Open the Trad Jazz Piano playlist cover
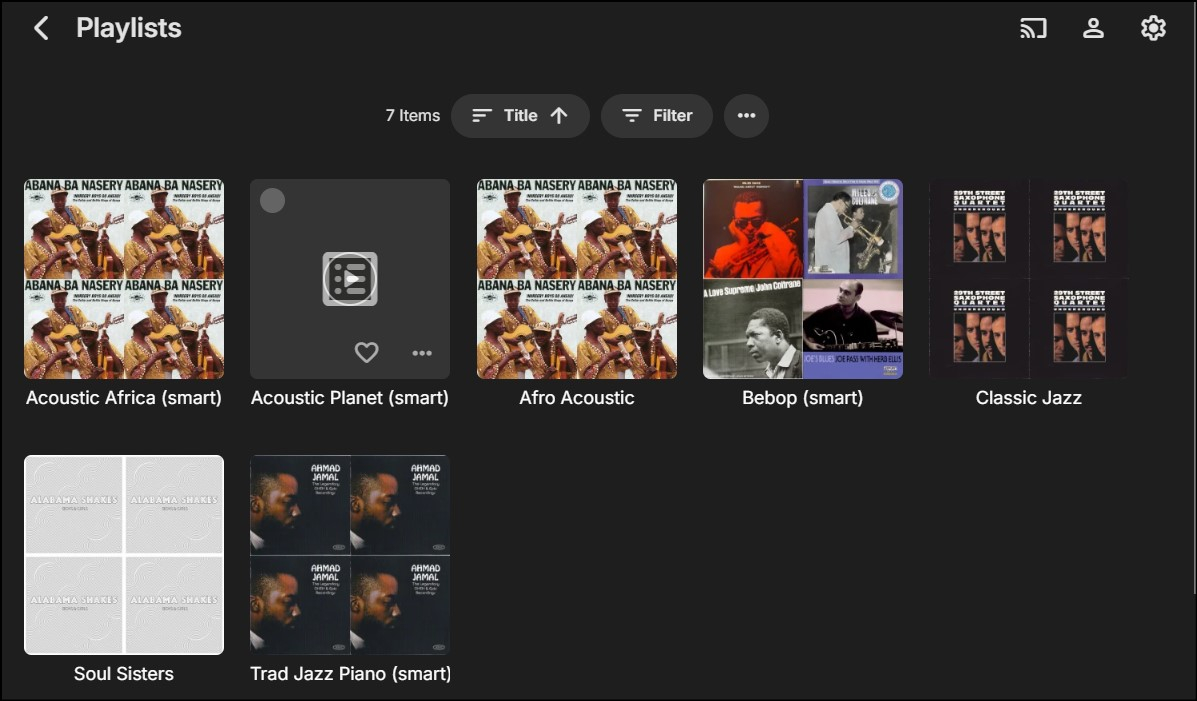The width and height of the screenshot is (1197, 701). pos(350,555)
